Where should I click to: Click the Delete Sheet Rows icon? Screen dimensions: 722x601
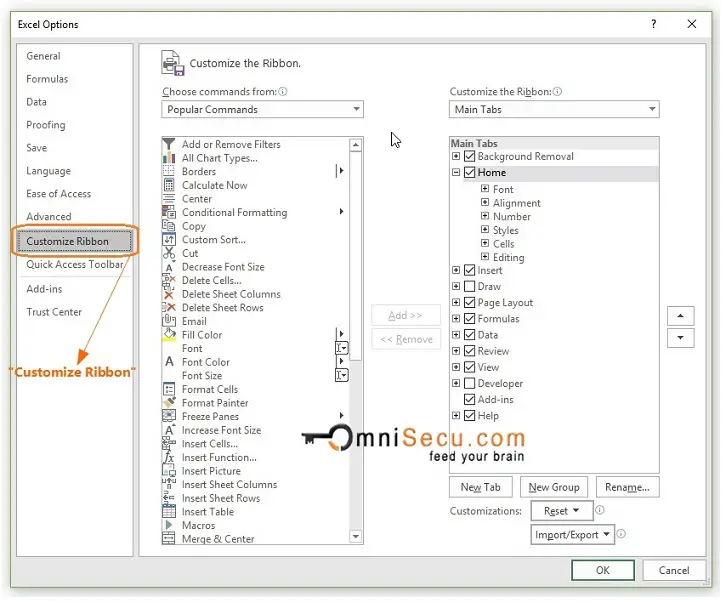(x=169, y=308)
